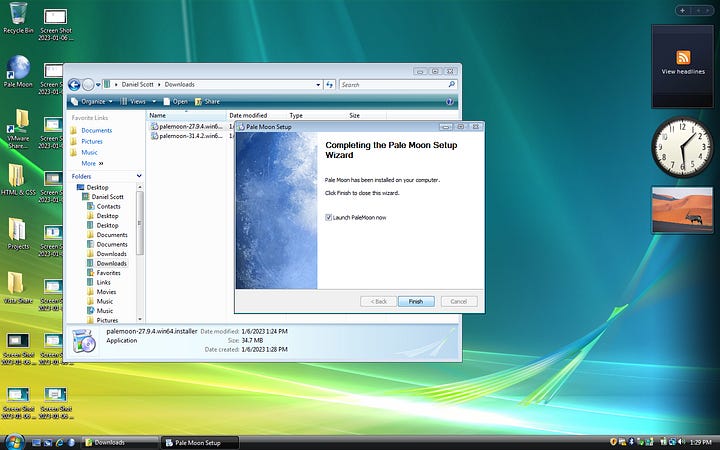Click the Open toolbar button in Explorer
The width and height of the screenshot is (720, 450).
[x=175, y=101]
